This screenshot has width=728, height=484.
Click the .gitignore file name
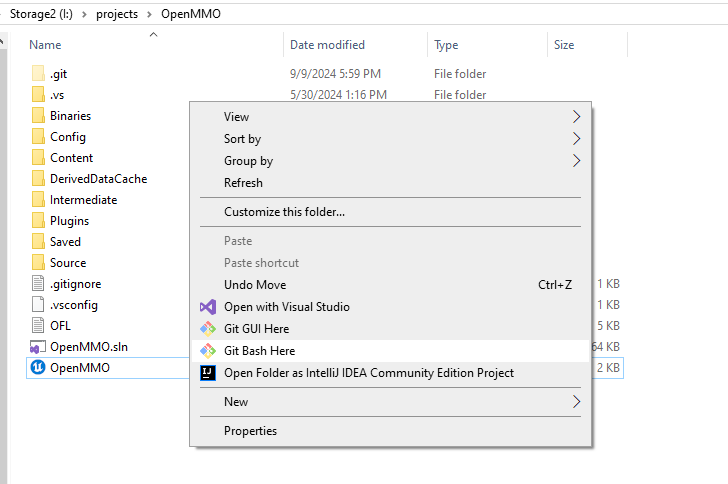pyautogui.click(x=76, y=284)
